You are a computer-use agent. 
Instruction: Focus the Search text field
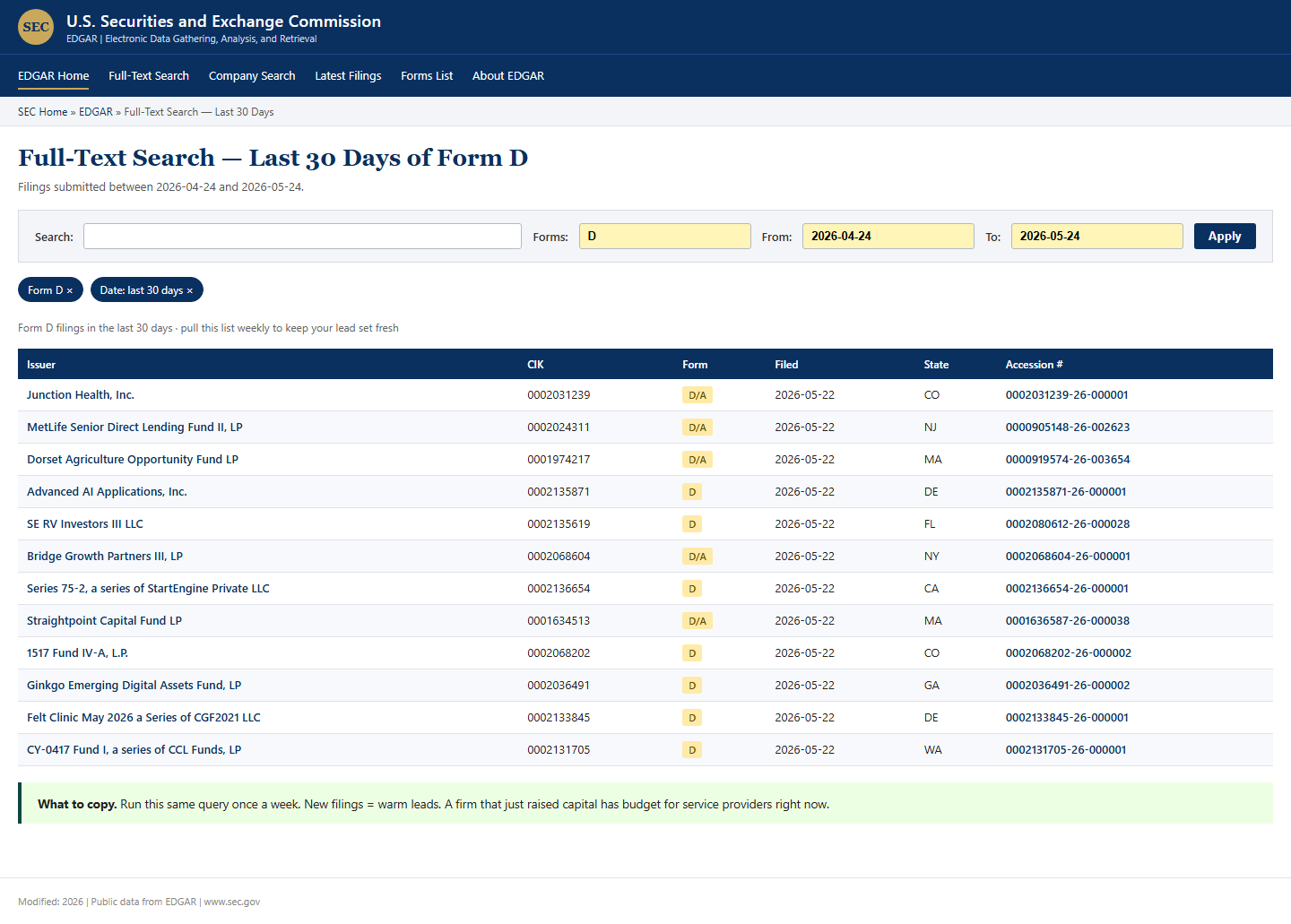[302, 237]
